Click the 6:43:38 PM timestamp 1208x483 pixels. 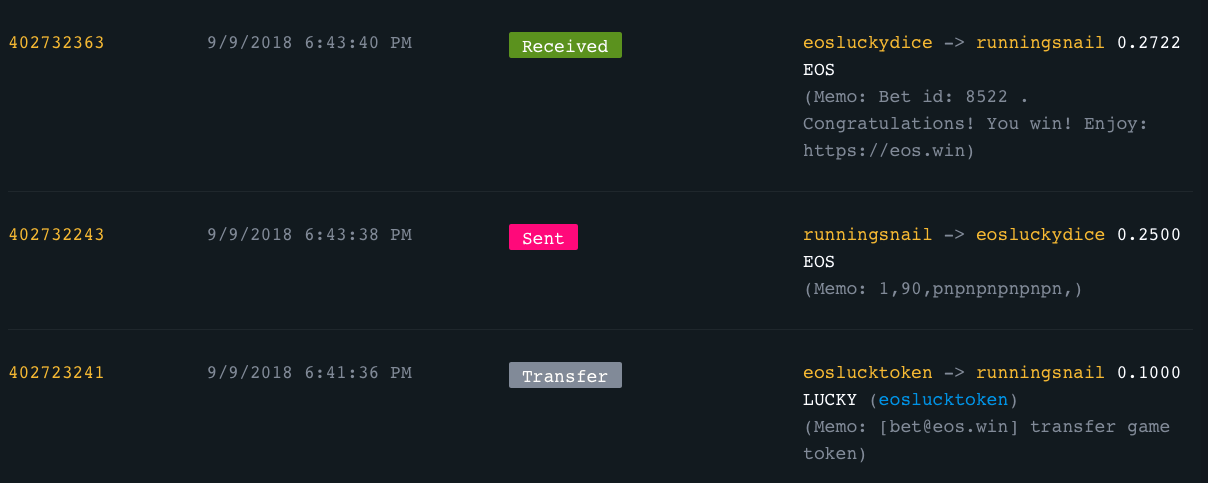point(309,235)
